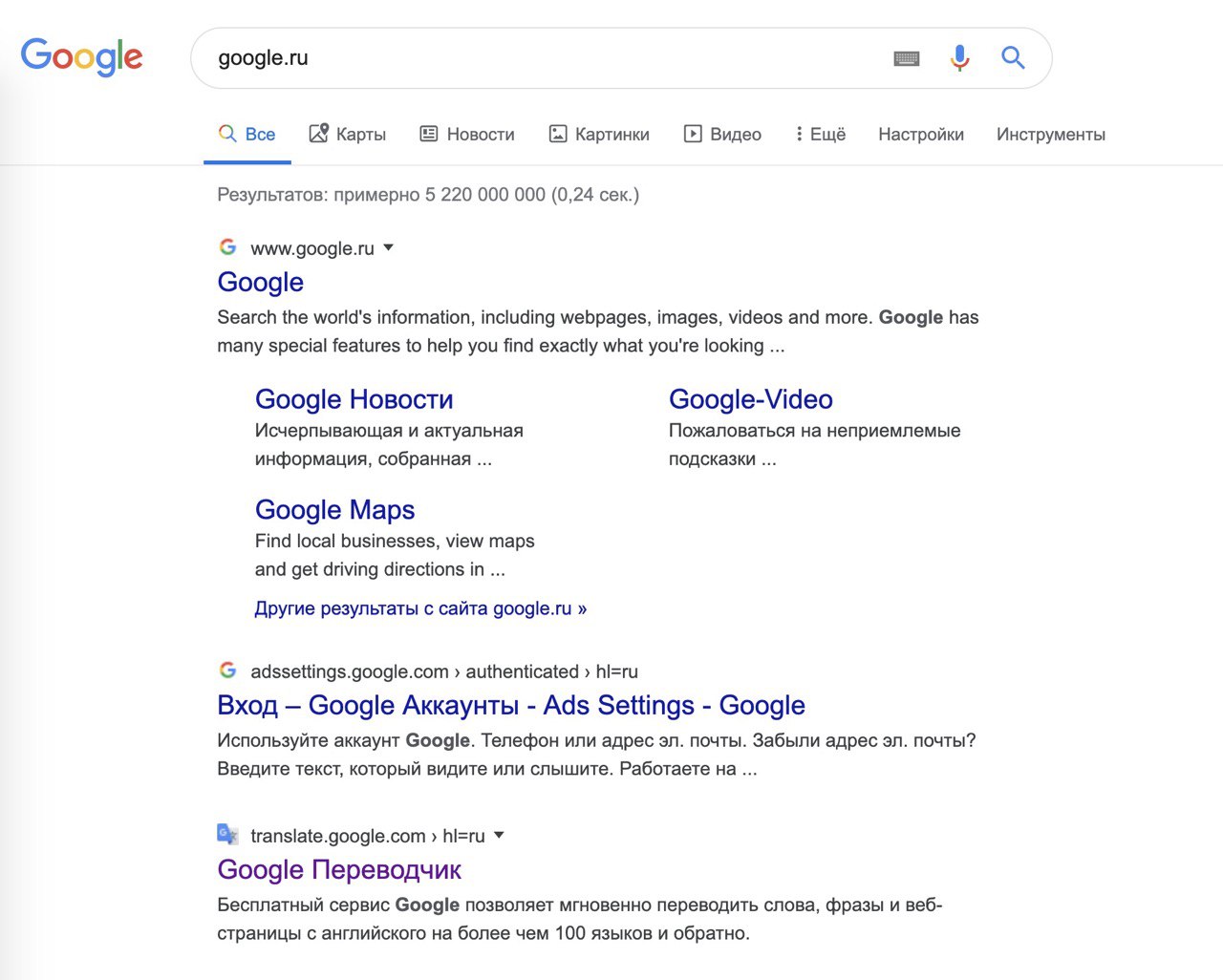The width and height of the screenshot is (1223, 980).
Task: Open Вход – Google Аккаунты - Ads Settings result
Action: tap(511, 706)
